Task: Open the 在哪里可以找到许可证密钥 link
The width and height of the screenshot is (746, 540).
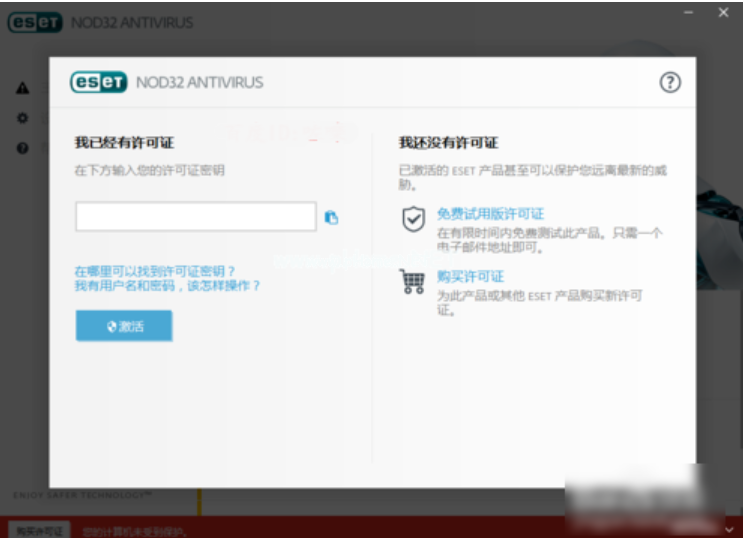Action: (155, 271)
